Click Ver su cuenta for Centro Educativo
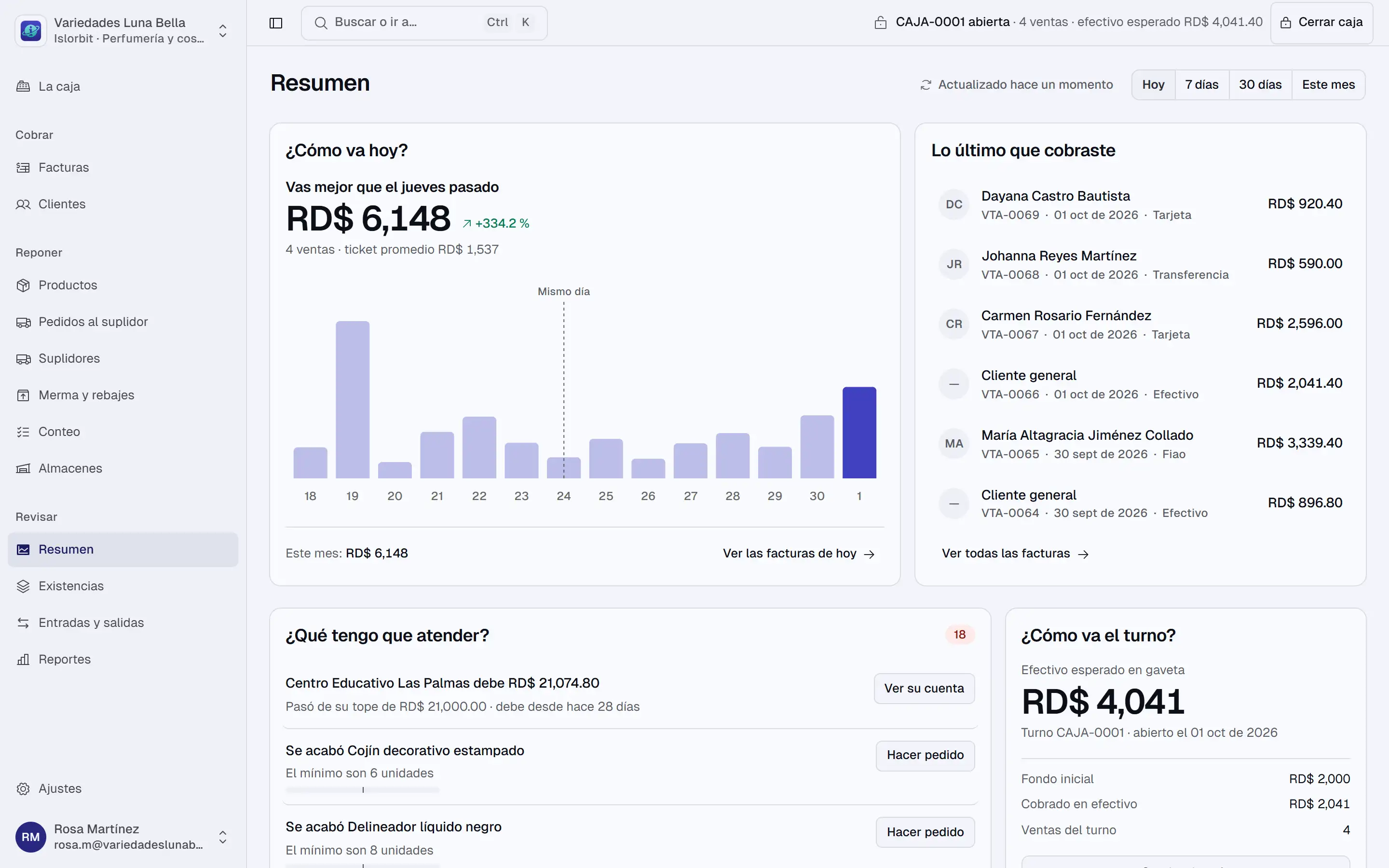This screenshot has height=868, width=1389. [x=924, y=688]
